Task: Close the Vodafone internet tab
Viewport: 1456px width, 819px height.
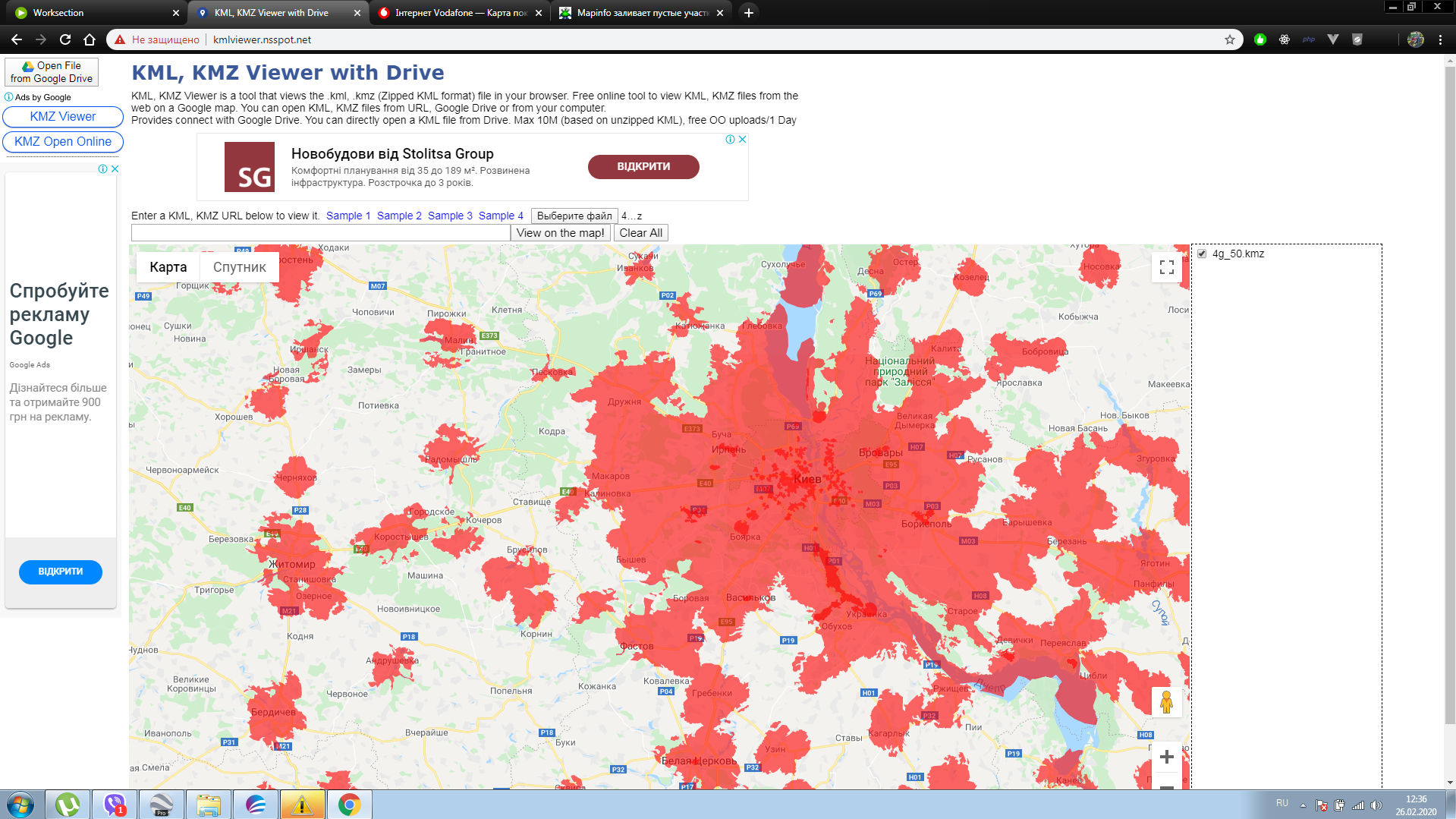Action: [539, 13]
